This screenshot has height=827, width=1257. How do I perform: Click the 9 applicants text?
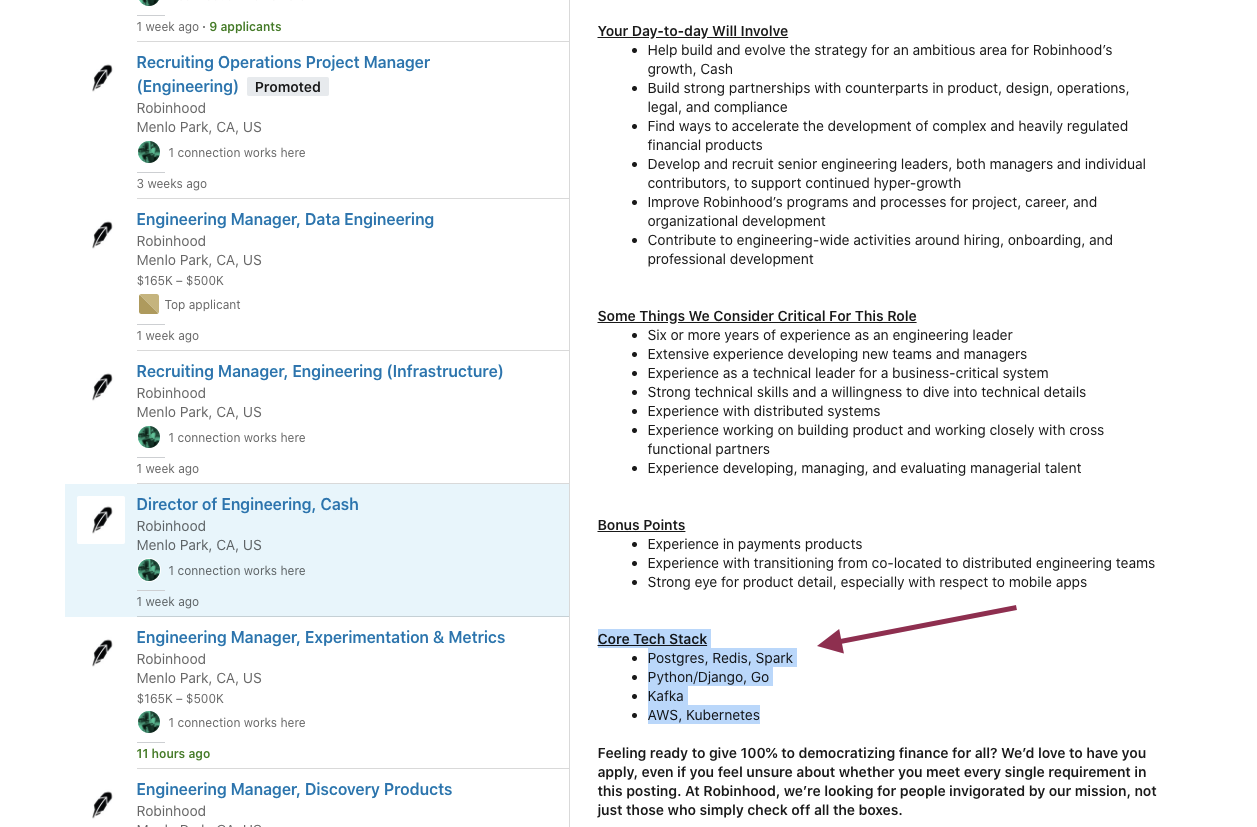click(x=245, y=26)
